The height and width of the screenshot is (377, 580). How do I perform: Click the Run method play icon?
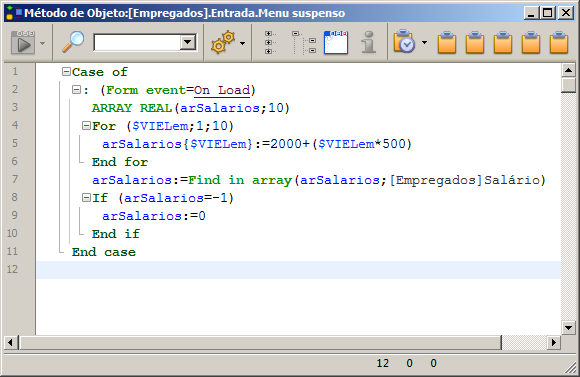point(23,43)
